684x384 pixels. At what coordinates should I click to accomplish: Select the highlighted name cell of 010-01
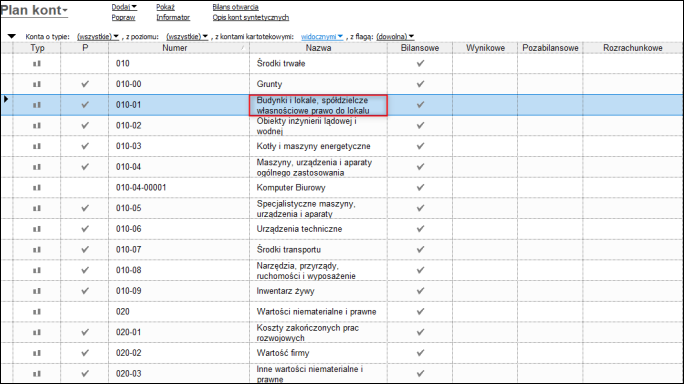tap(318, 105)
